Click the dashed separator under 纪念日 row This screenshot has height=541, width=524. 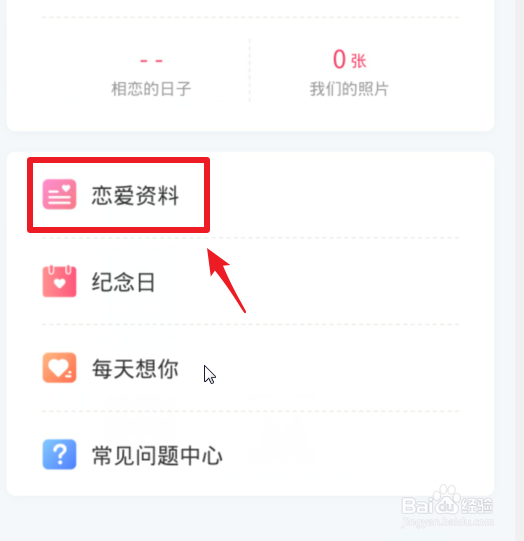(251, 324)
